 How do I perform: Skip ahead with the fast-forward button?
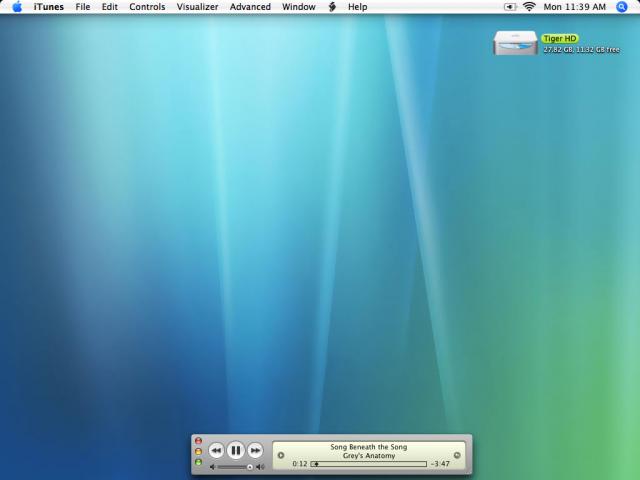[x=256, y=451]
